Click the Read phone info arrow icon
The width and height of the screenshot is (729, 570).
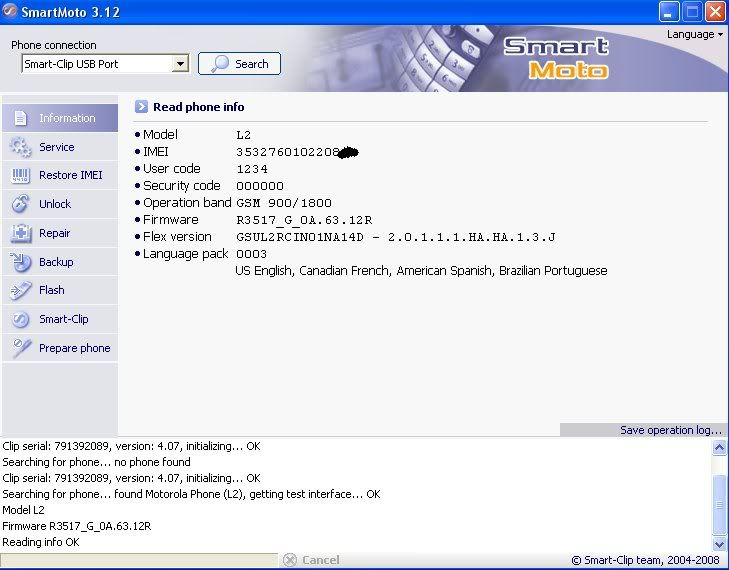click(141, 107)
